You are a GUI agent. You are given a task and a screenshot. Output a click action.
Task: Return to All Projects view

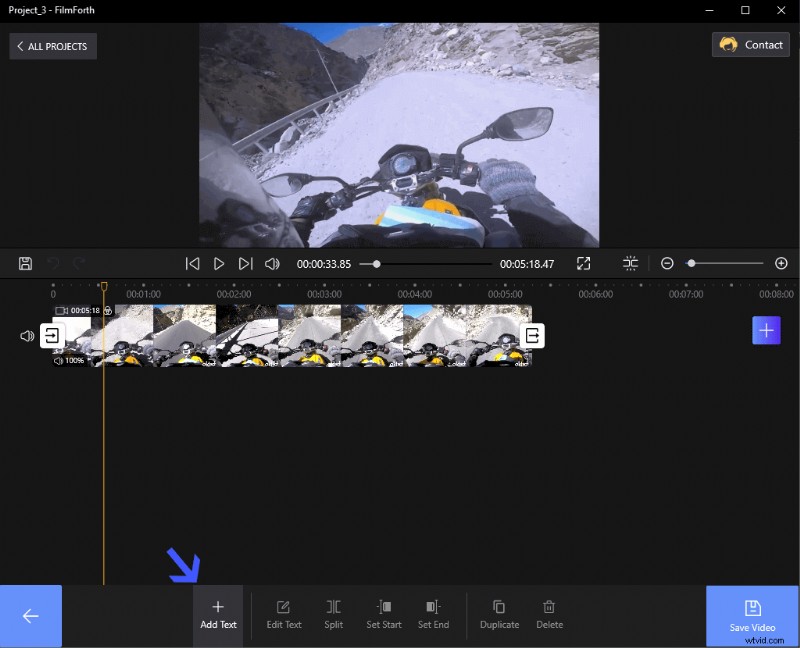(x=52, y=46)
